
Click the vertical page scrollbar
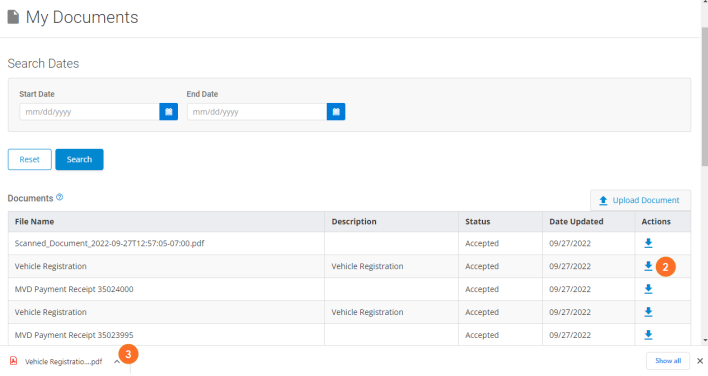point(704,96)
